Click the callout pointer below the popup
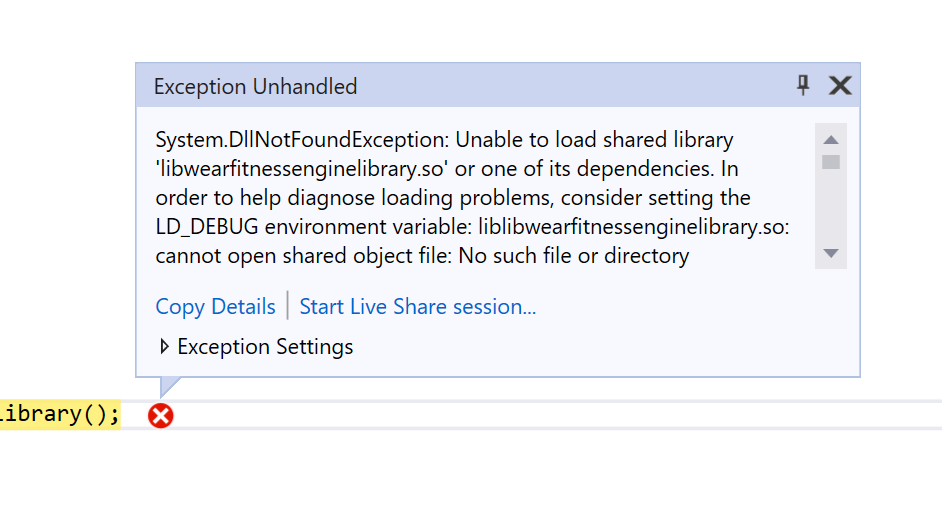This screenshot has width=942, height=524. pyautogui.click(x=168, y=386)
